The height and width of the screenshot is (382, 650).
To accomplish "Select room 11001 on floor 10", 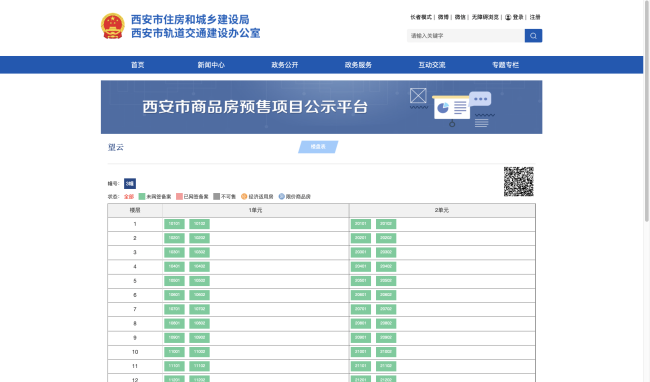I will (x=174, y=352).
